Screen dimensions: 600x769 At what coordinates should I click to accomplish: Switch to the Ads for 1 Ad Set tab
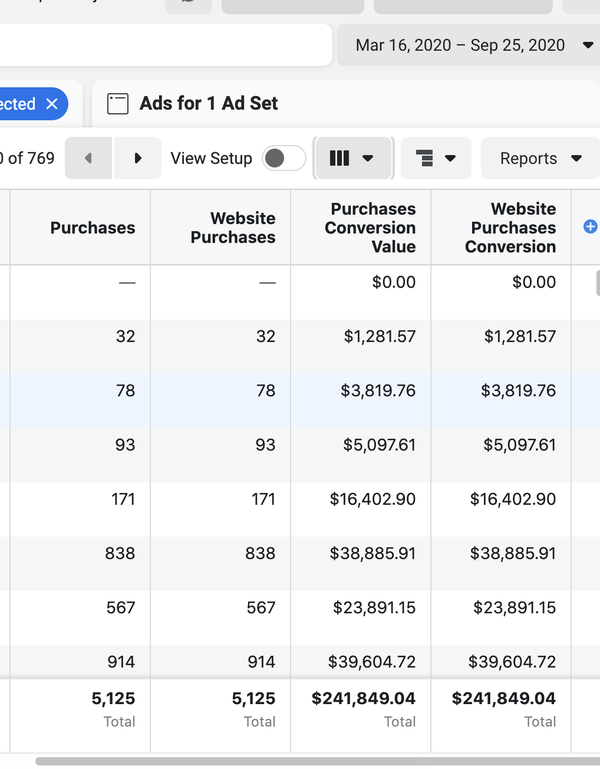(209, 104)
